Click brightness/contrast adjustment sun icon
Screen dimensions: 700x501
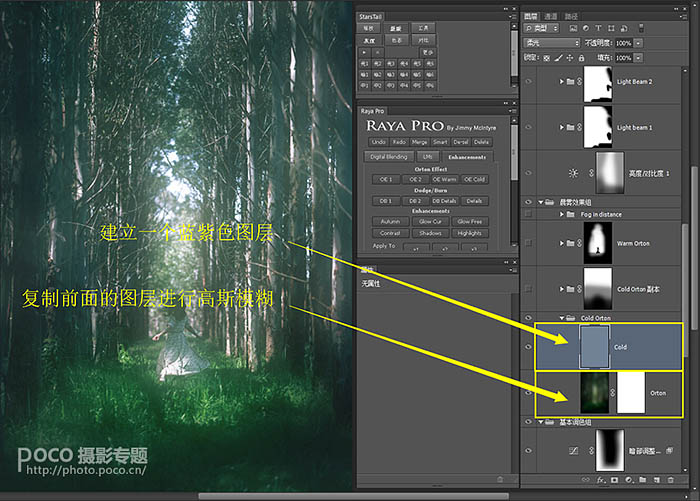tap(573, 173)
